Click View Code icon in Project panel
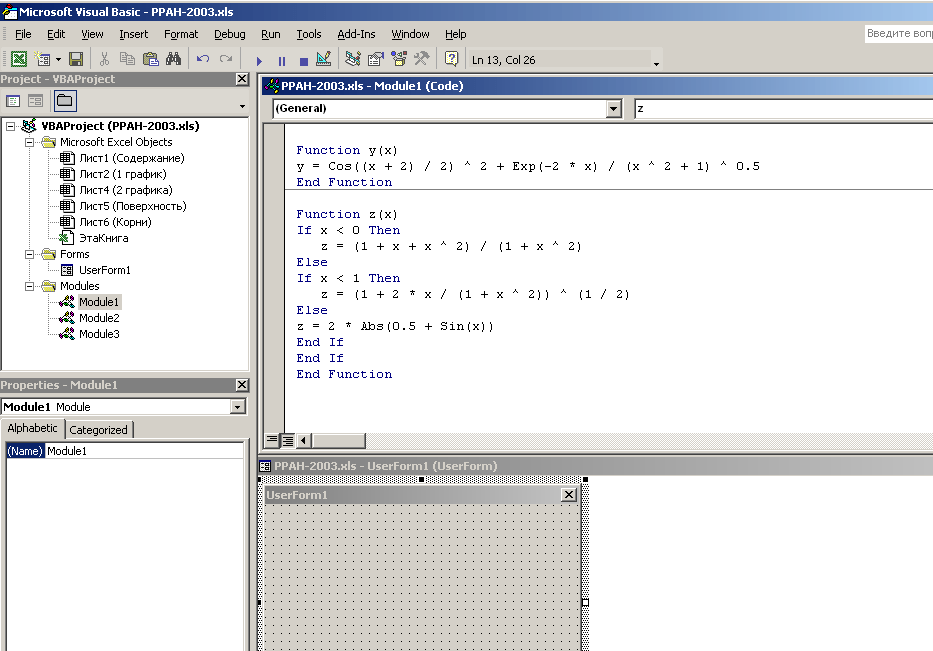Viewport: 933px width, 651px height. [x=14, y=101]
